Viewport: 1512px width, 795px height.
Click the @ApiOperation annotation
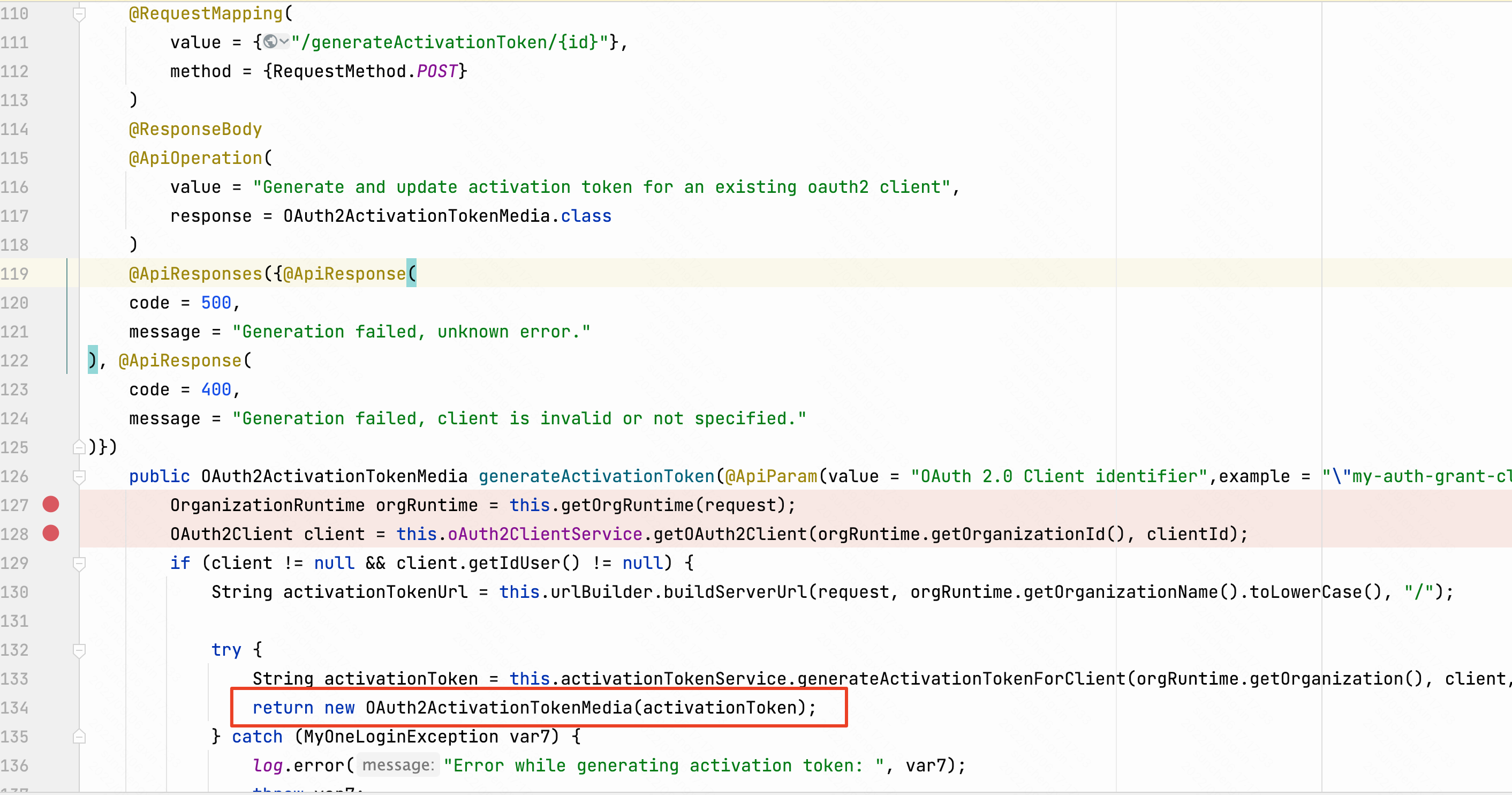point(195,158)
